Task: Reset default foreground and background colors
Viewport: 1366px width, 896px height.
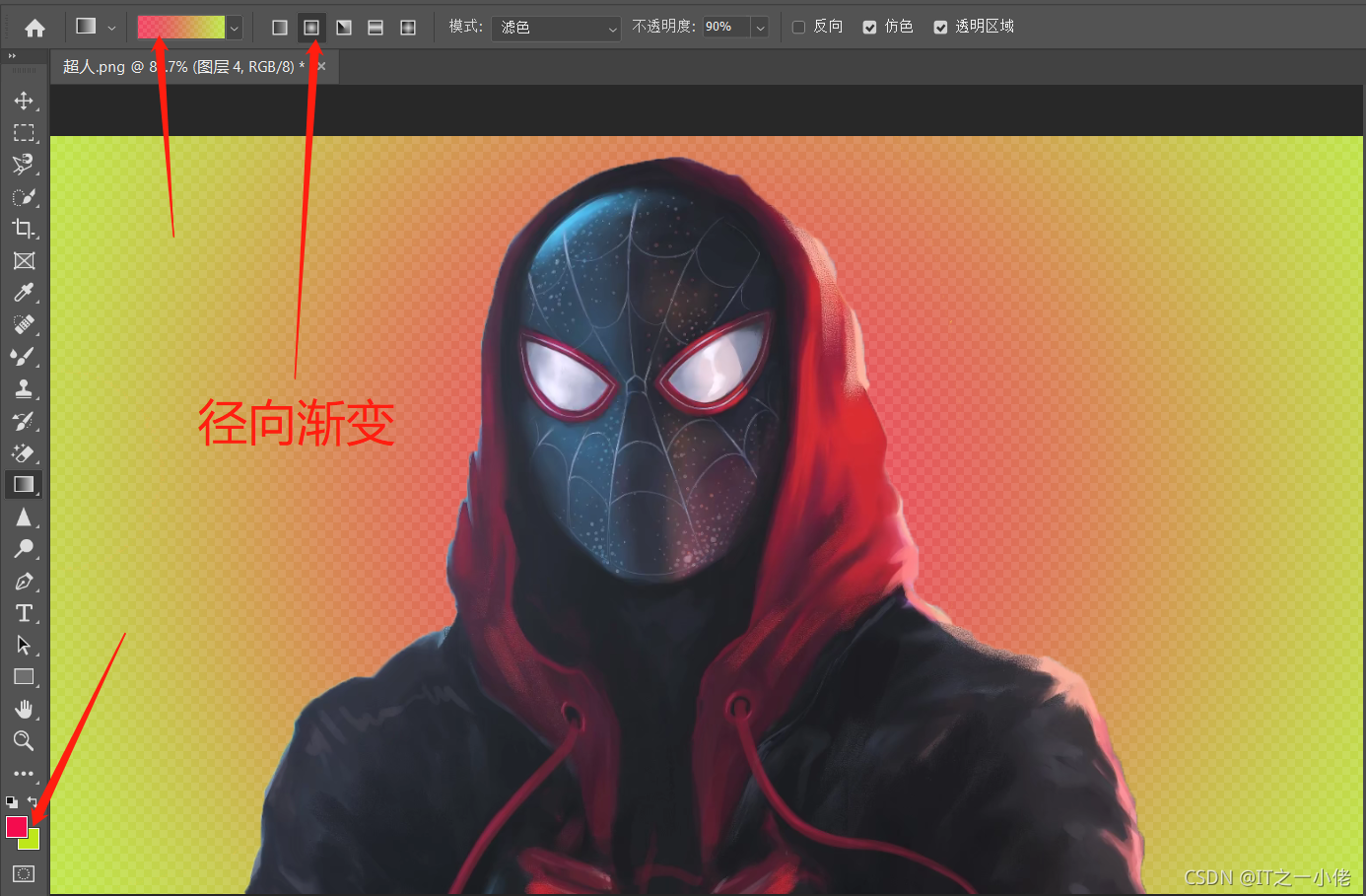Action: pos(11,801)
